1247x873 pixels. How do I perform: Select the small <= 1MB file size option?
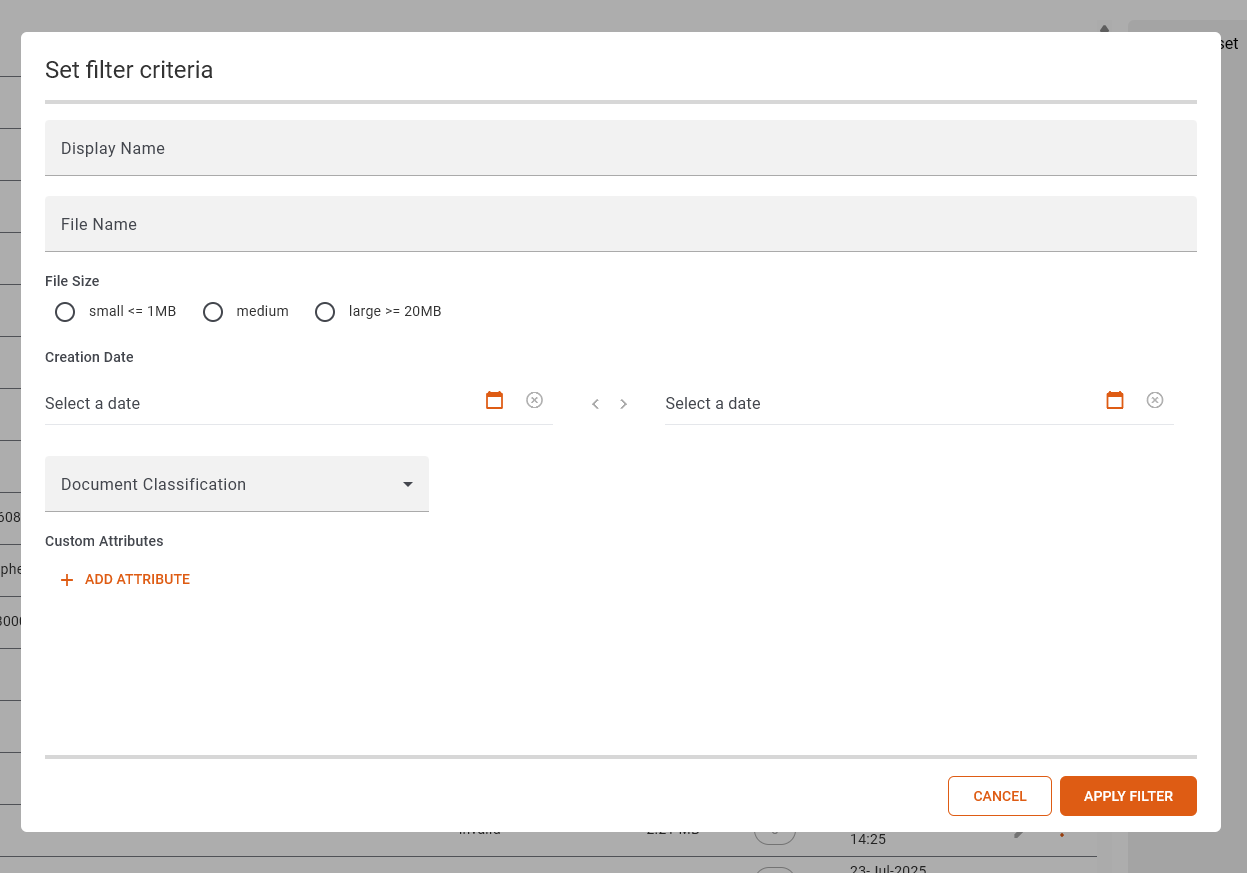pyautogui.click(x=65, y=312)
